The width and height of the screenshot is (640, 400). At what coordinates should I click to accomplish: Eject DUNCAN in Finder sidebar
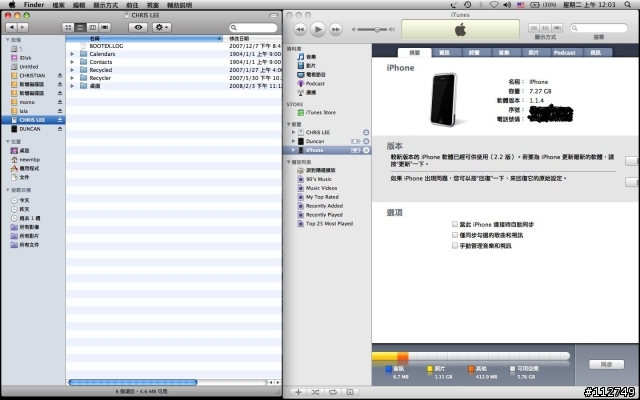60,129
